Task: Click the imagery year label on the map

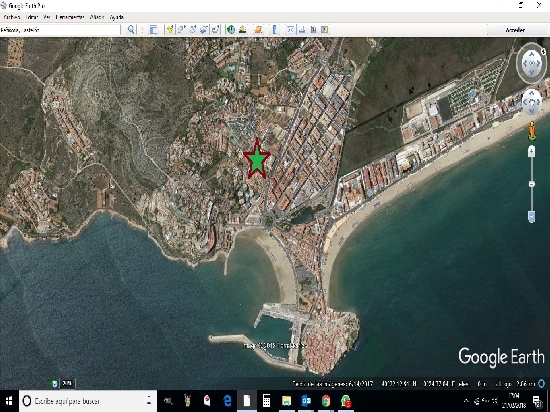Action: click(x=67, y=383)
